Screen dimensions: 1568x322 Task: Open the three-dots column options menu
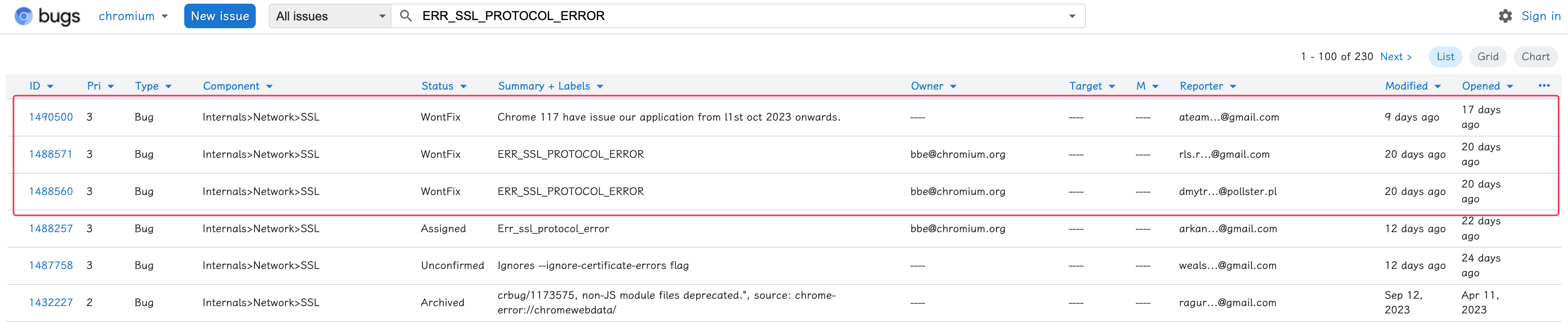1543,86
